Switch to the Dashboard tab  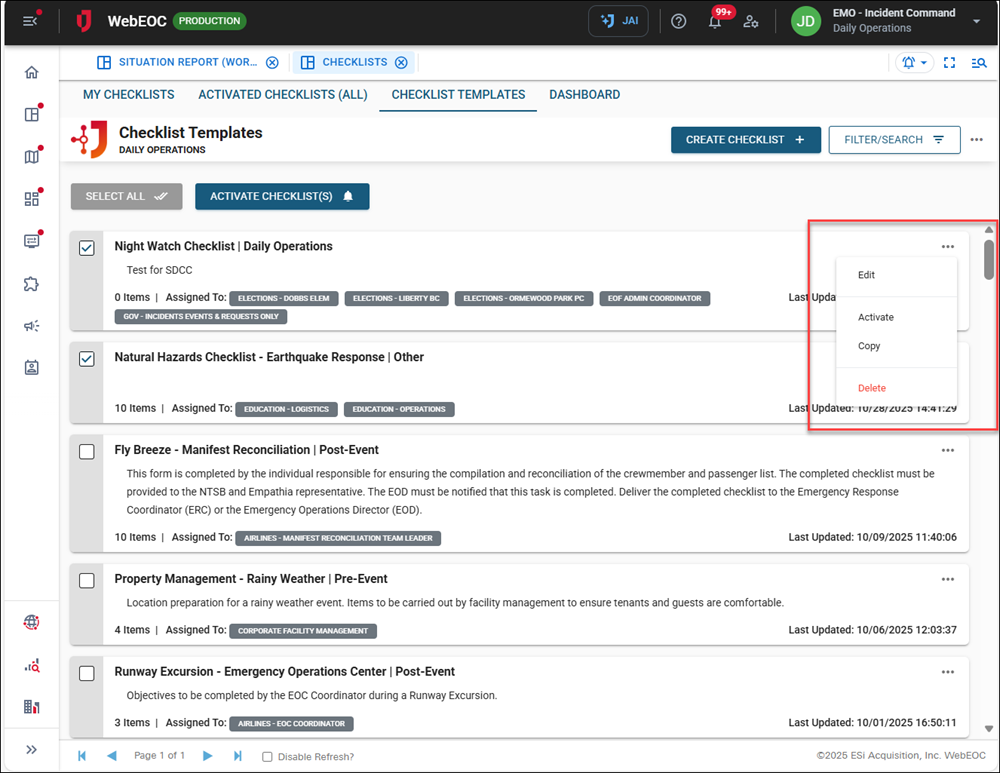point(584,94)
